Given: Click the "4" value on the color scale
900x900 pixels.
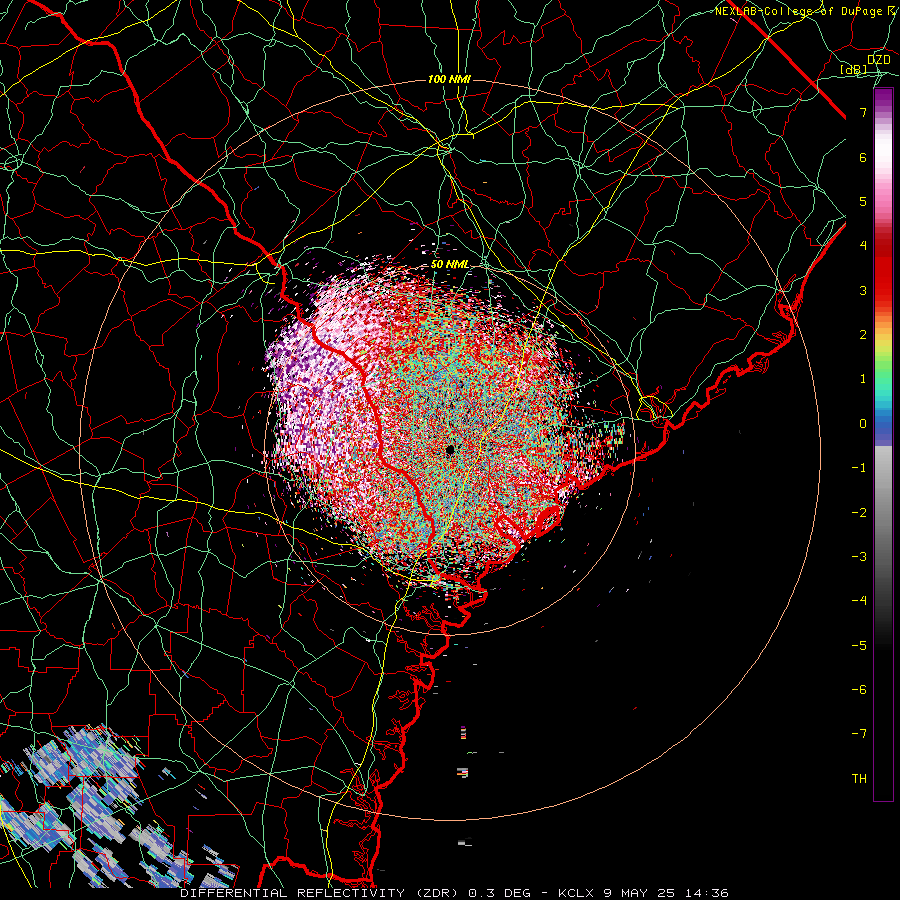Looking at the screenshot, I should (863, 246).
